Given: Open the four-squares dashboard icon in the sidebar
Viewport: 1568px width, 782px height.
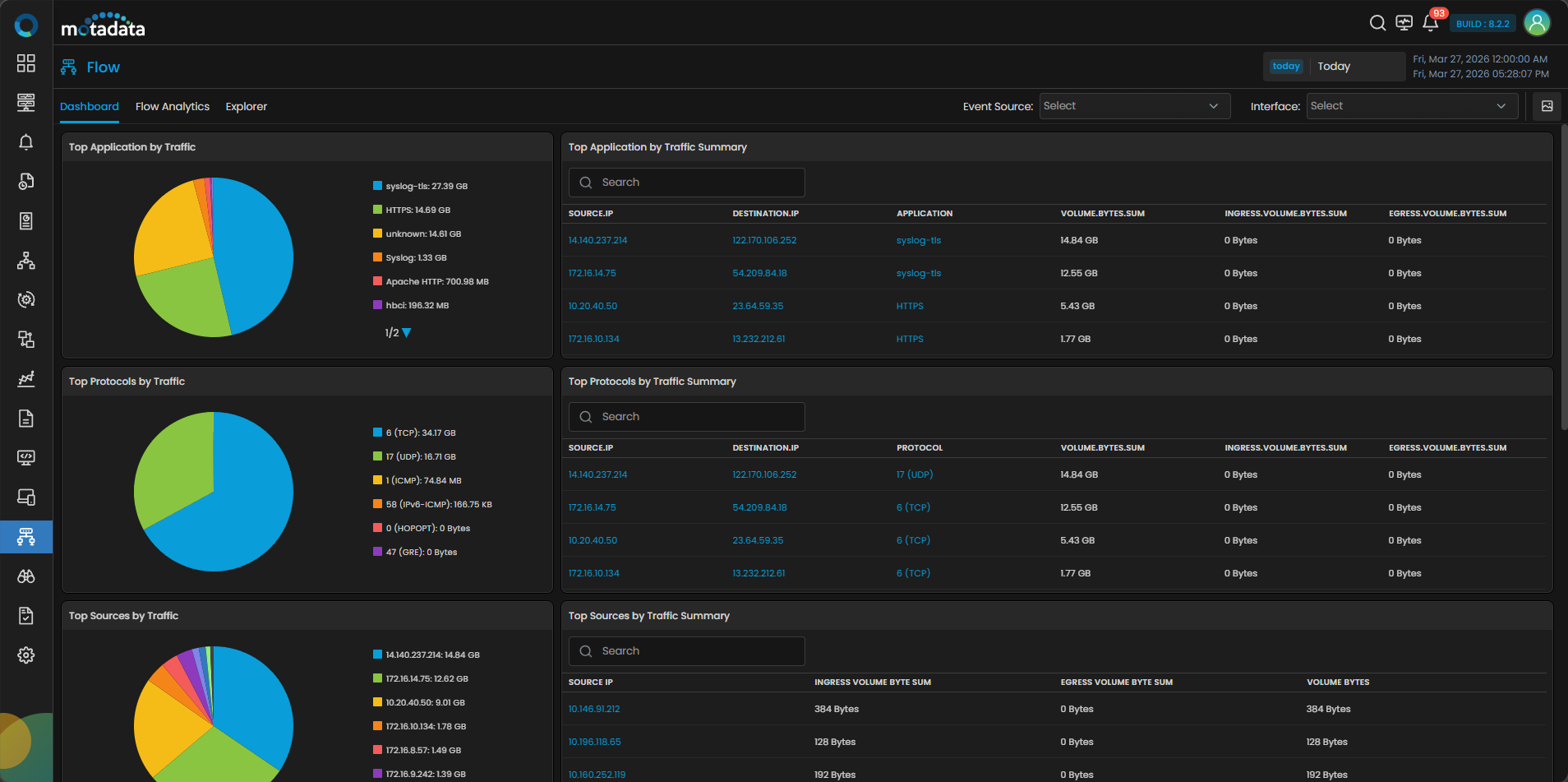Looking at the screenshot, I should [26, 63].
